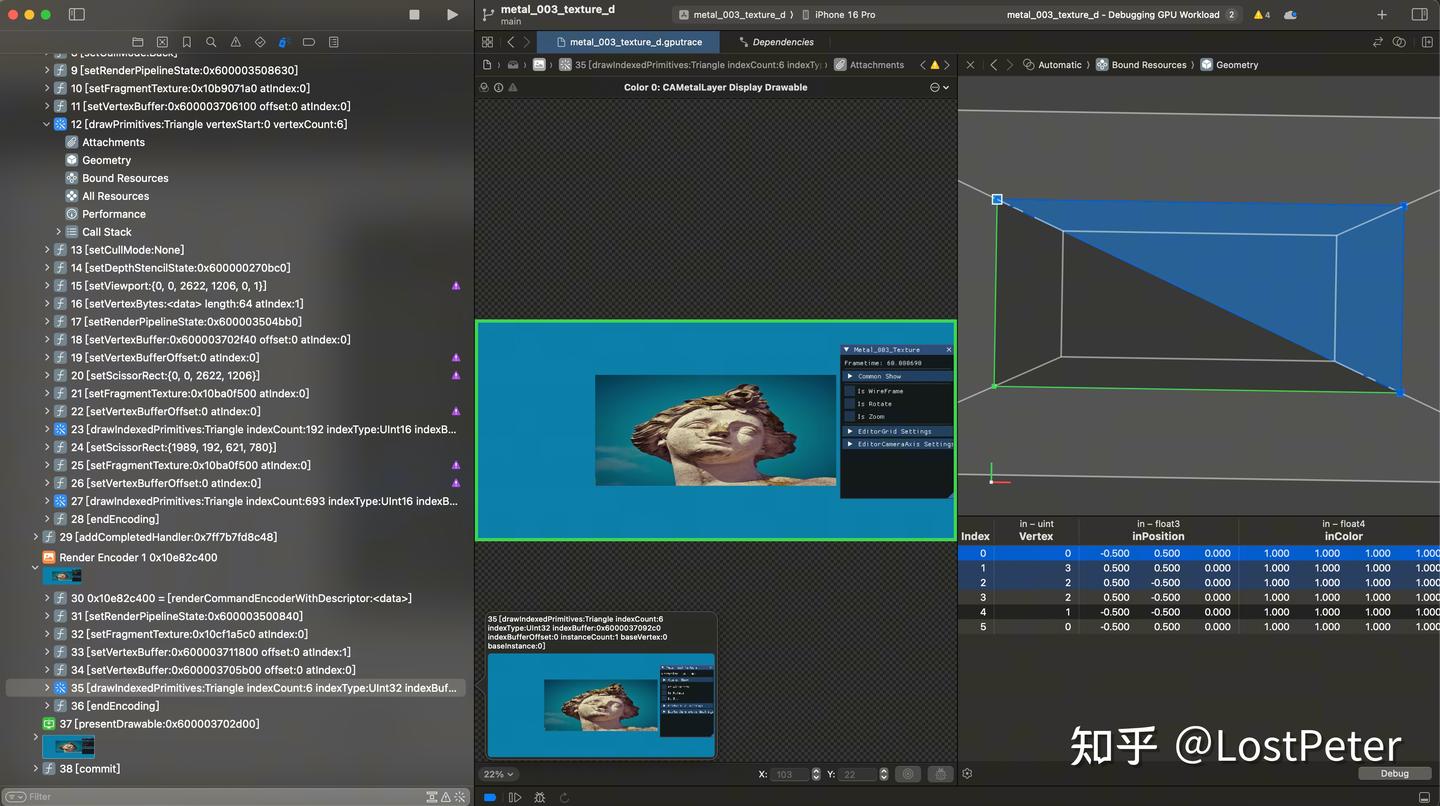
Task: Open the Breakpoint navigator icon
Action: [x=309, y=42]
